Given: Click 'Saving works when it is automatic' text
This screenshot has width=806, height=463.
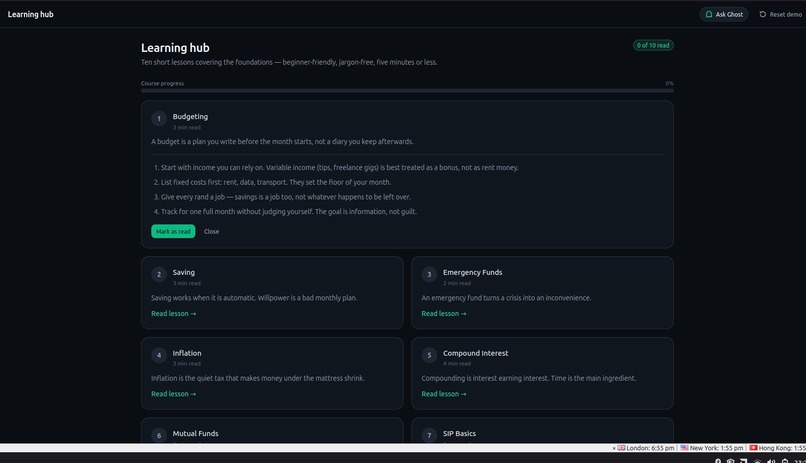Looking at the screenshot, I should tap(254, 298).
